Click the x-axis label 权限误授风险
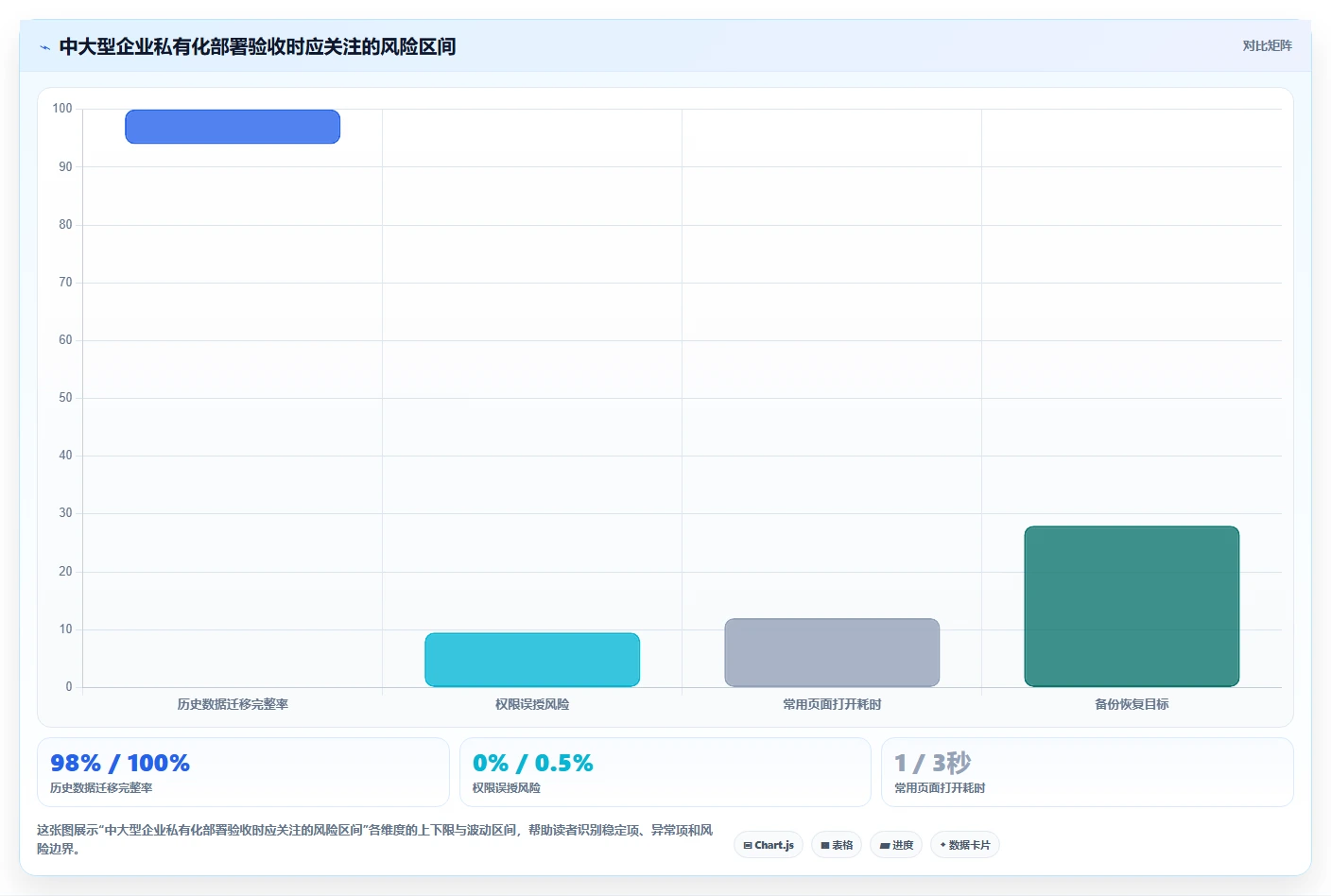The image size is (1331, 896). [x=532, y=704]
